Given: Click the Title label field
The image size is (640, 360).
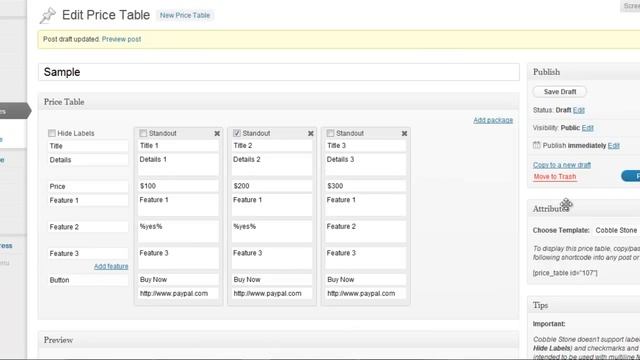Looking at the screenshot, I should (88, 146).
